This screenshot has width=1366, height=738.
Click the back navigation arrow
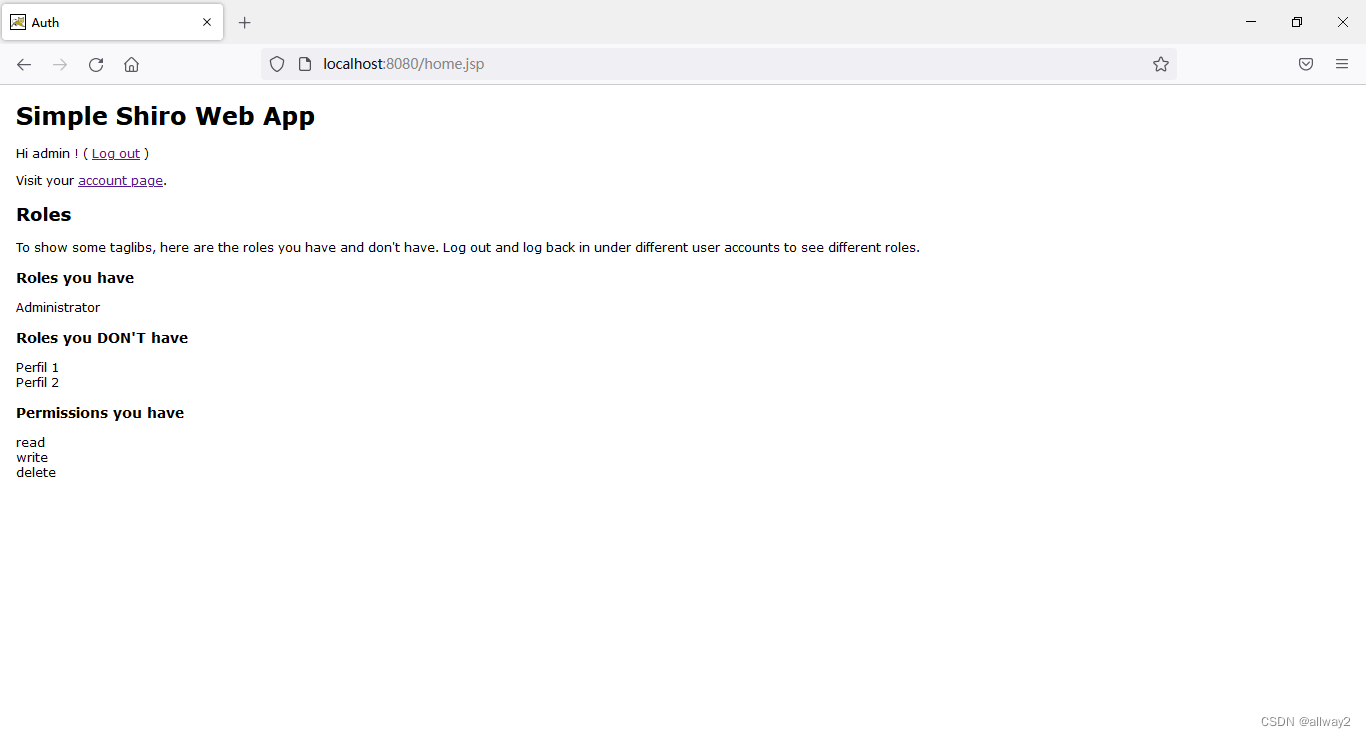pos(24,64)
